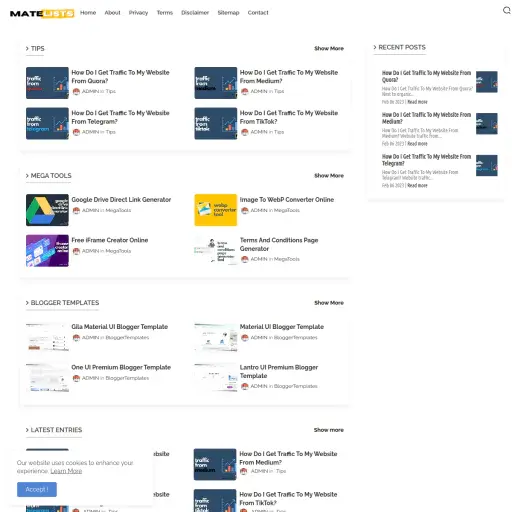This screenshot has height=512, width=512.
Task: Open Google Drive Direct Link Generator thumbnail
Action: point(47,210)
